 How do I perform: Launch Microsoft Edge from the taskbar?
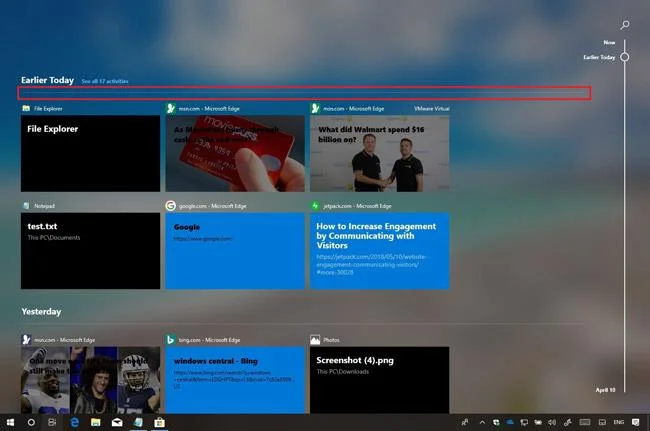click(x=75, y=422)
